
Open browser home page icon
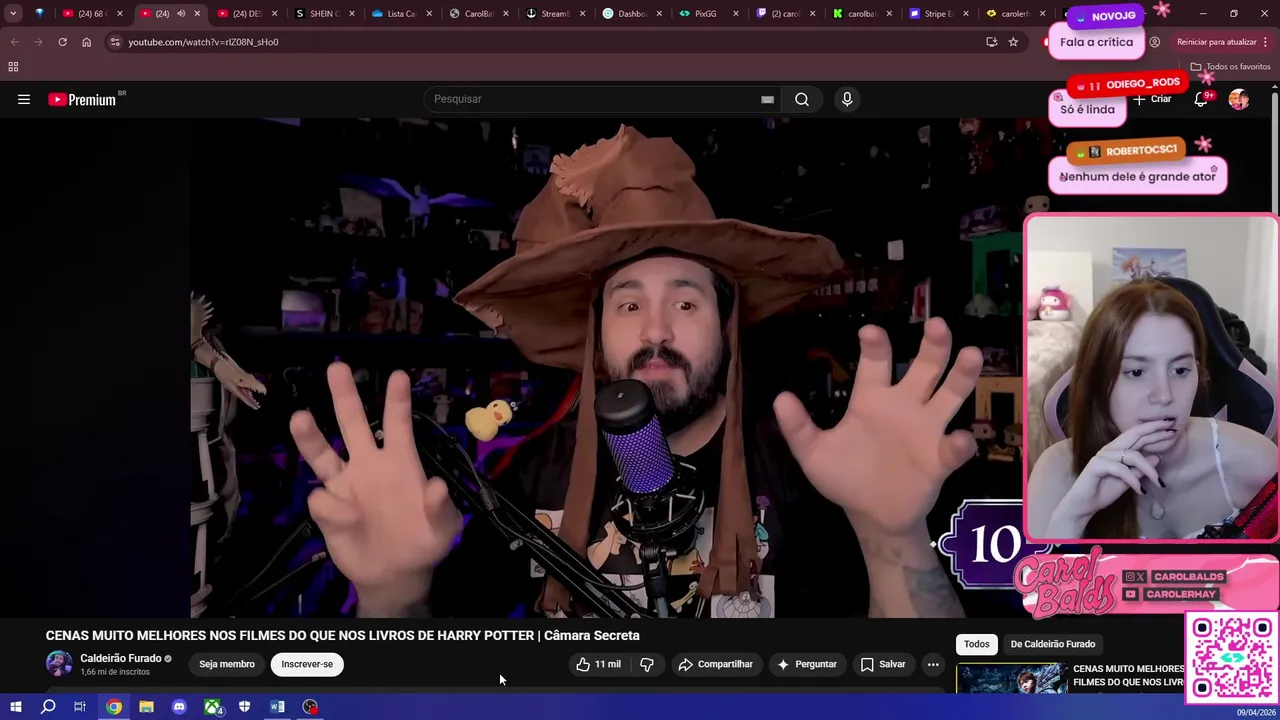pyautogui.click(x=86, y=42)
